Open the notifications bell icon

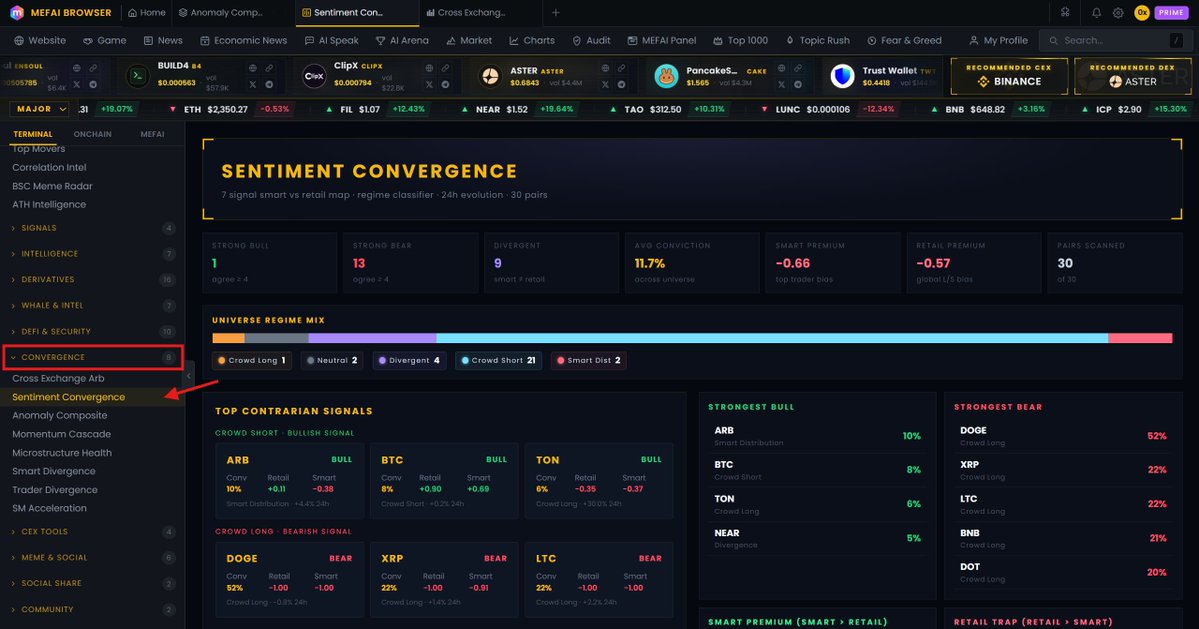point(1096,12)
